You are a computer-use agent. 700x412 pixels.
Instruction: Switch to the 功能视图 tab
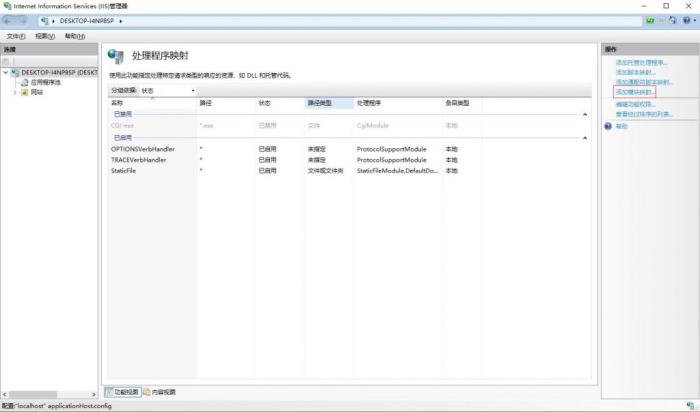pos(123,392)
